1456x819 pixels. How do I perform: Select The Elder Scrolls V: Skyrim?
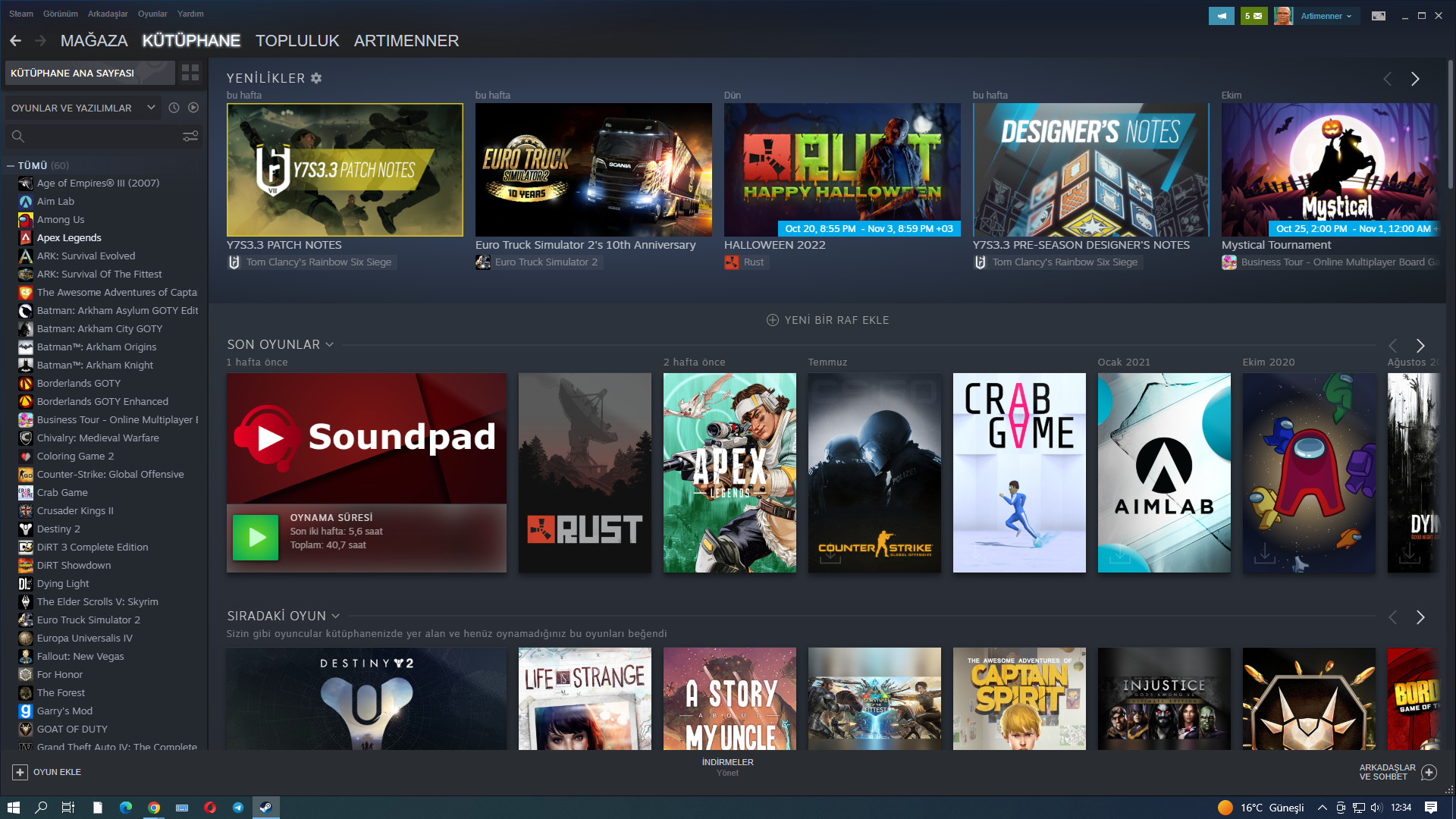pyautogui.click(x=97, y=601)
